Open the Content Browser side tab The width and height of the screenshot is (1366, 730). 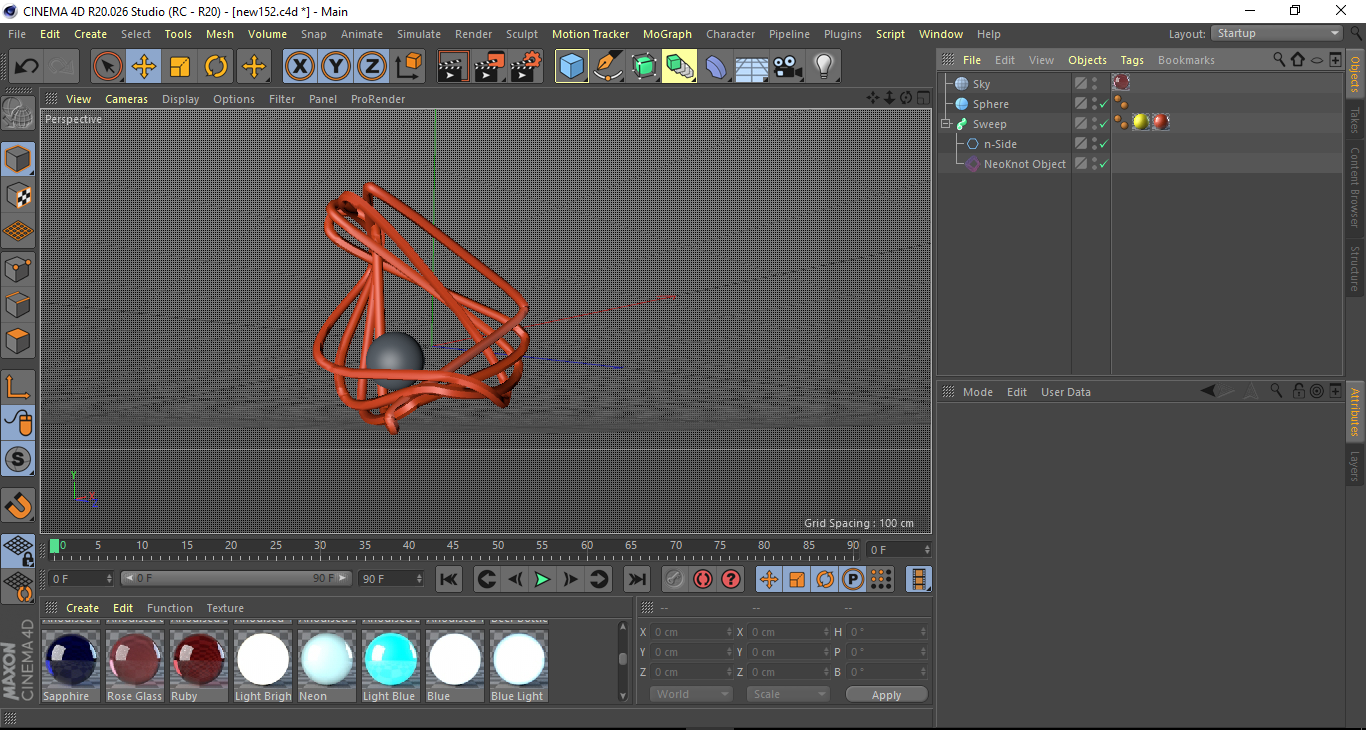pyautogui.click(x=1355, y=187)
